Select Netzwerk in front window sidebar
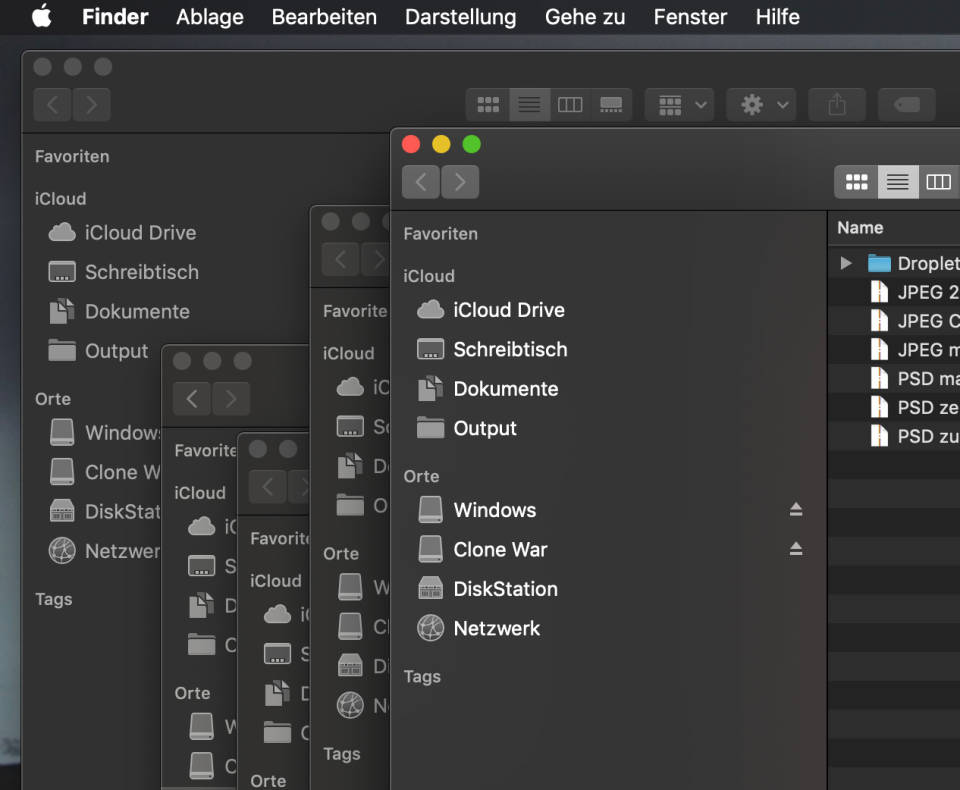Image resolution: width=960 pixels, height=790 pixels. tap(478, 628)
